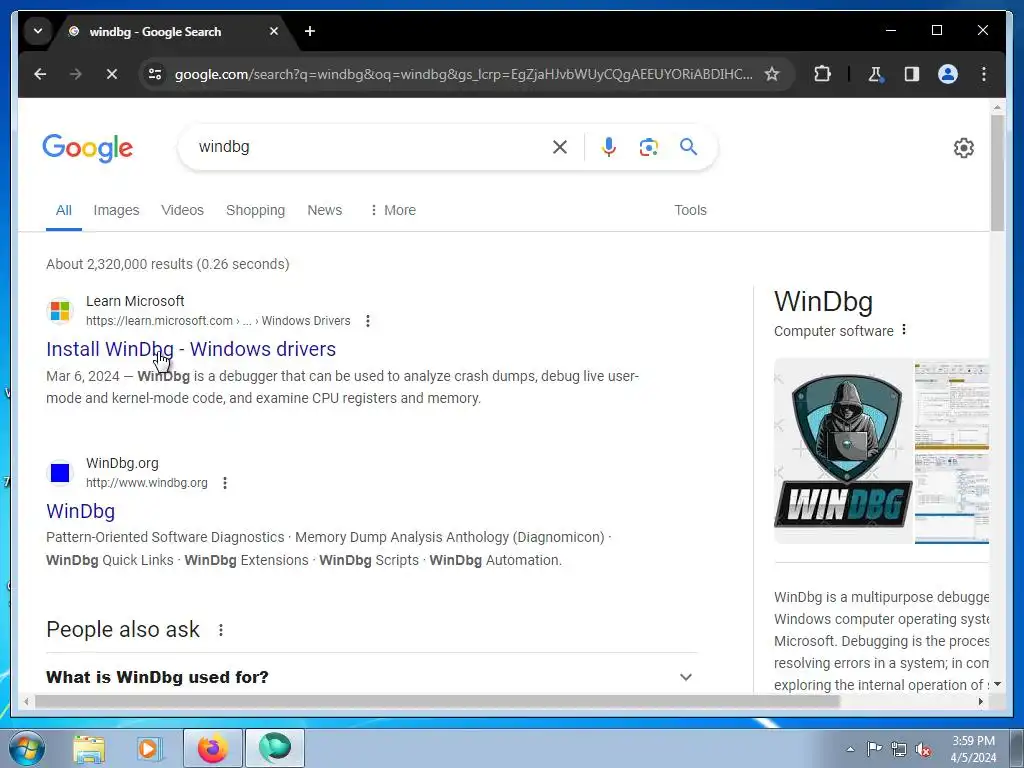Open the search Tools options
This screenshot has height=768, width=1024.
pyautogui.click(x=690, y=210)
